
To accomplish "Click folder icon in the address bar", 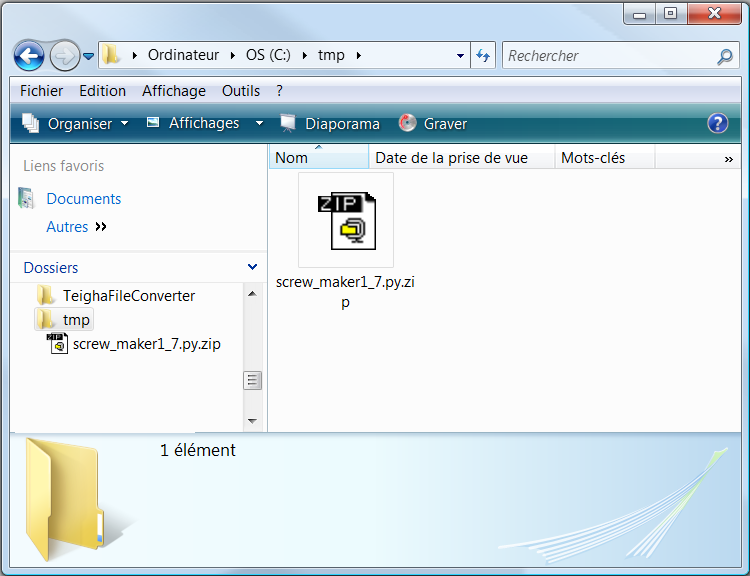I will pyautogui.click(x=110, y=55).
